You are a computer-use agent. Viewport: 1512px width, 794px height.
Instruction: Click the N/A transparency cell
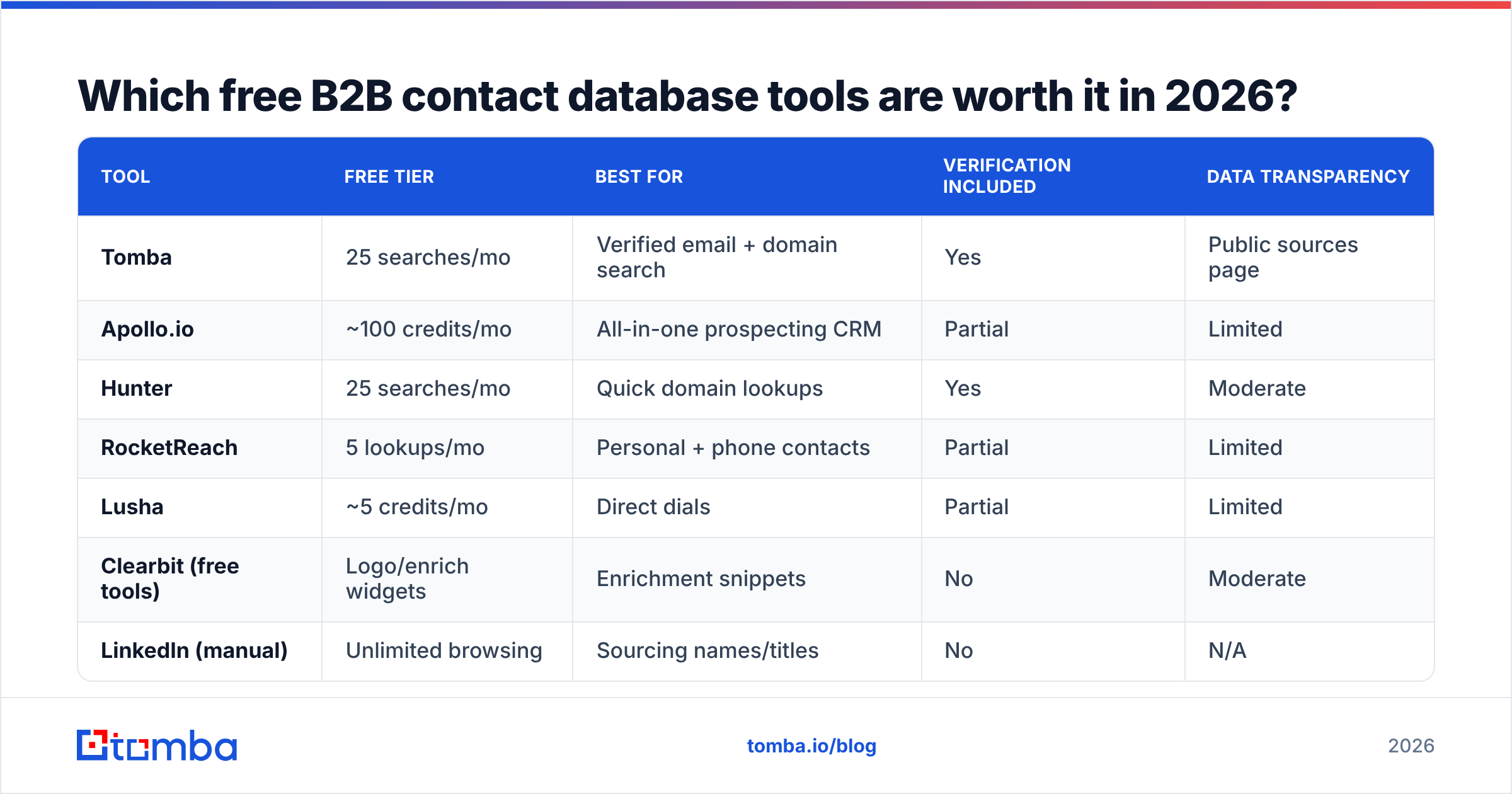pos(1310,651)
